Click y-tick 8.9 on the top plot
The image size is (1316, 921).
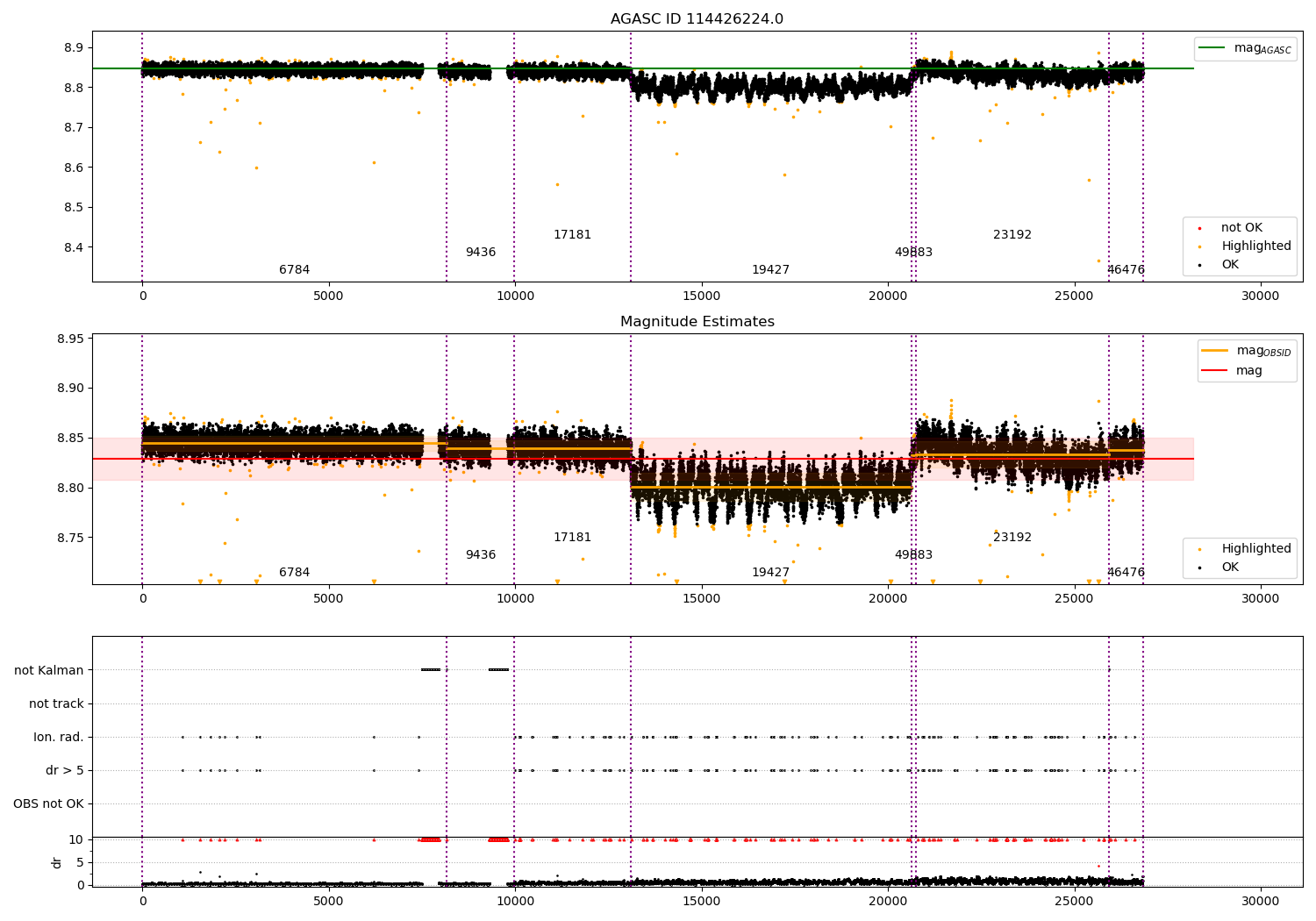coord(74,47)
